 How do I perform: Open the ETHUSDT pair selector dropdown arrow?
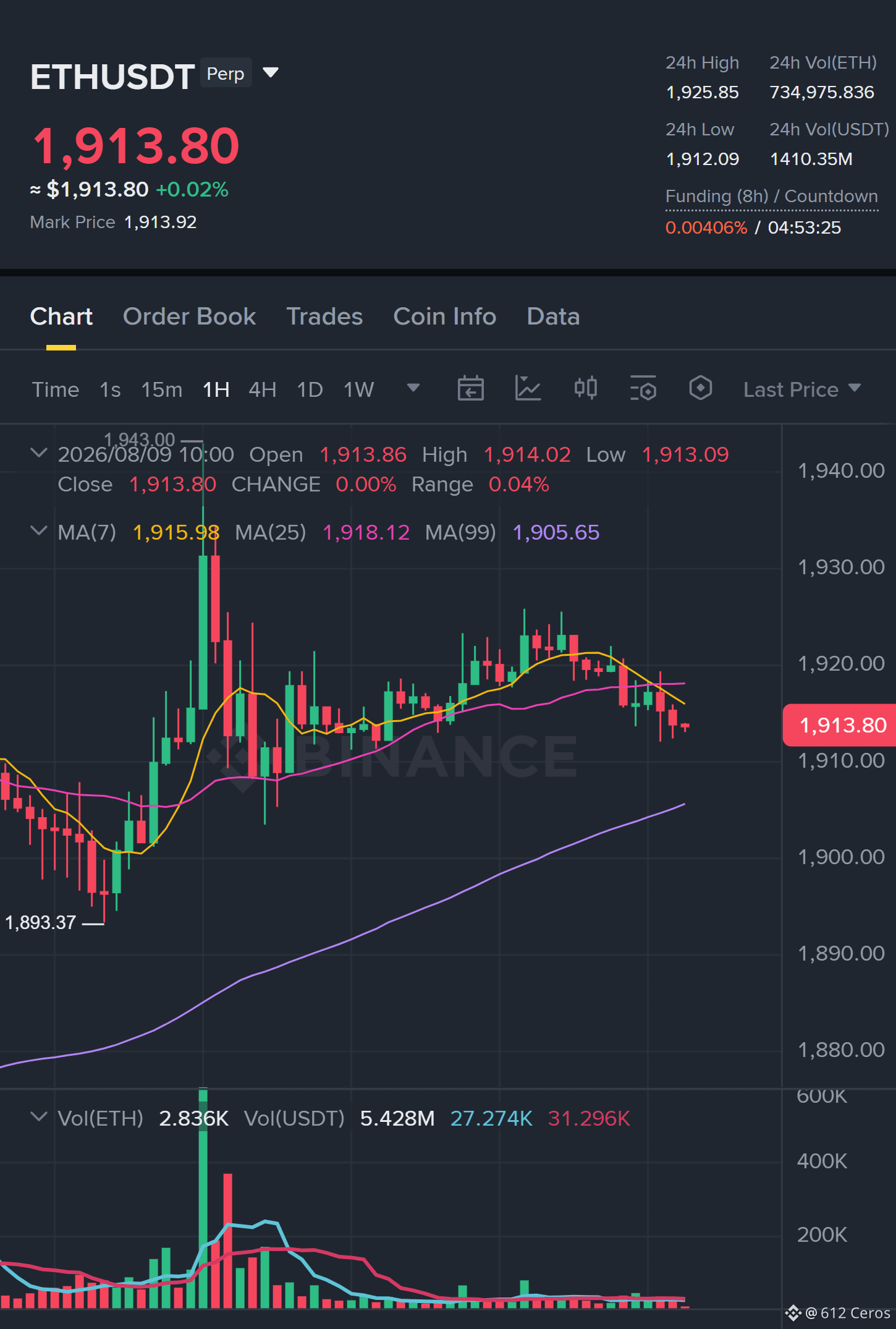click(271, 73)
